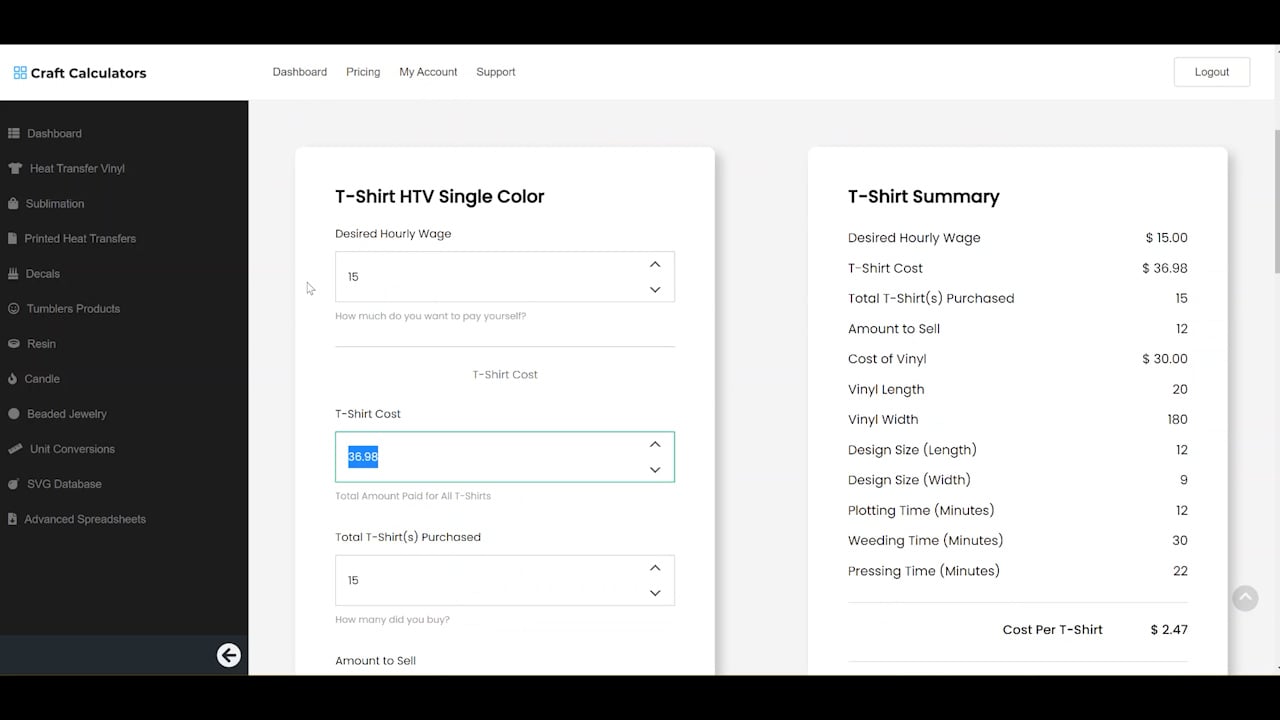Select Sublimation label in the sidebar
Screen dimensions: 1280x720
(55, 203)
